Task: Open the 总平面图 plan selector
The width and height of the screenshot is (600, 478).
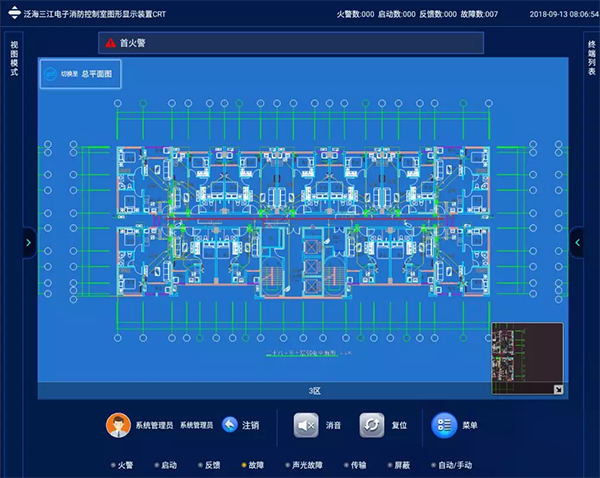Action: pos(96,73)
